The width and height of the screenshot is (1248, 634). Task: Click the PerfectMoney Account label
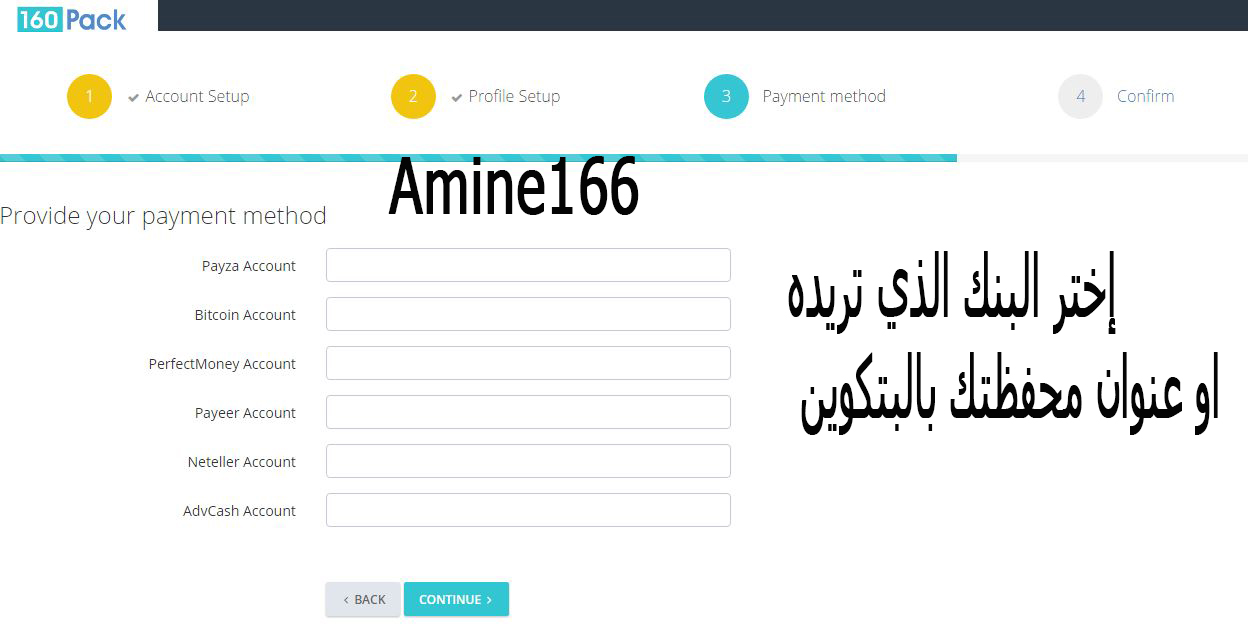pyautogui.click(x=222, y=364)
